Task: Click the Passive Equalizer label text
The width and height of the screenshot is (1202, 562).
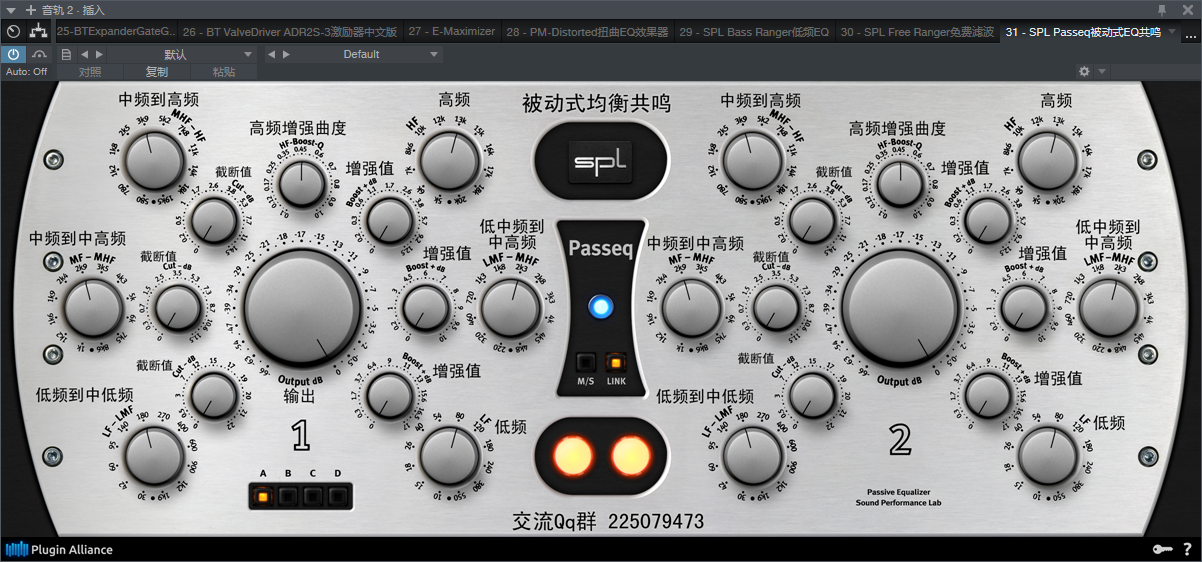Action: click(x=899, y=491)
